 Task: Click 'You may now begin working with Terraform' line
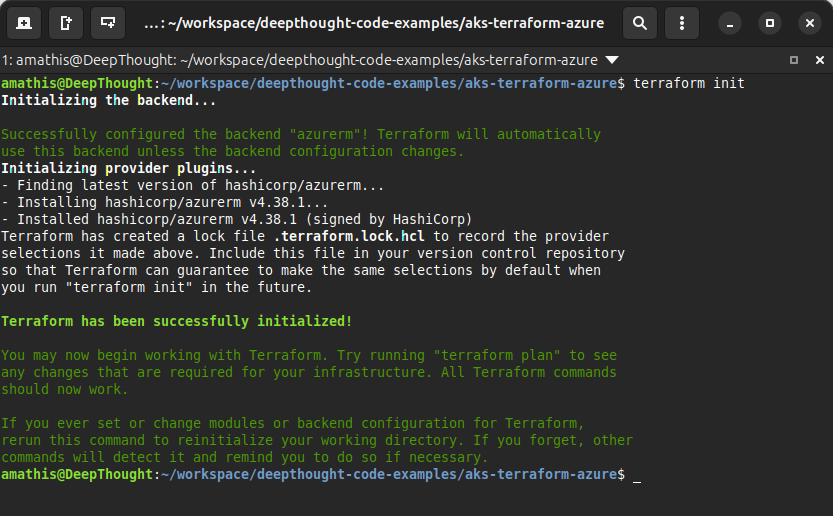(309, 356)
